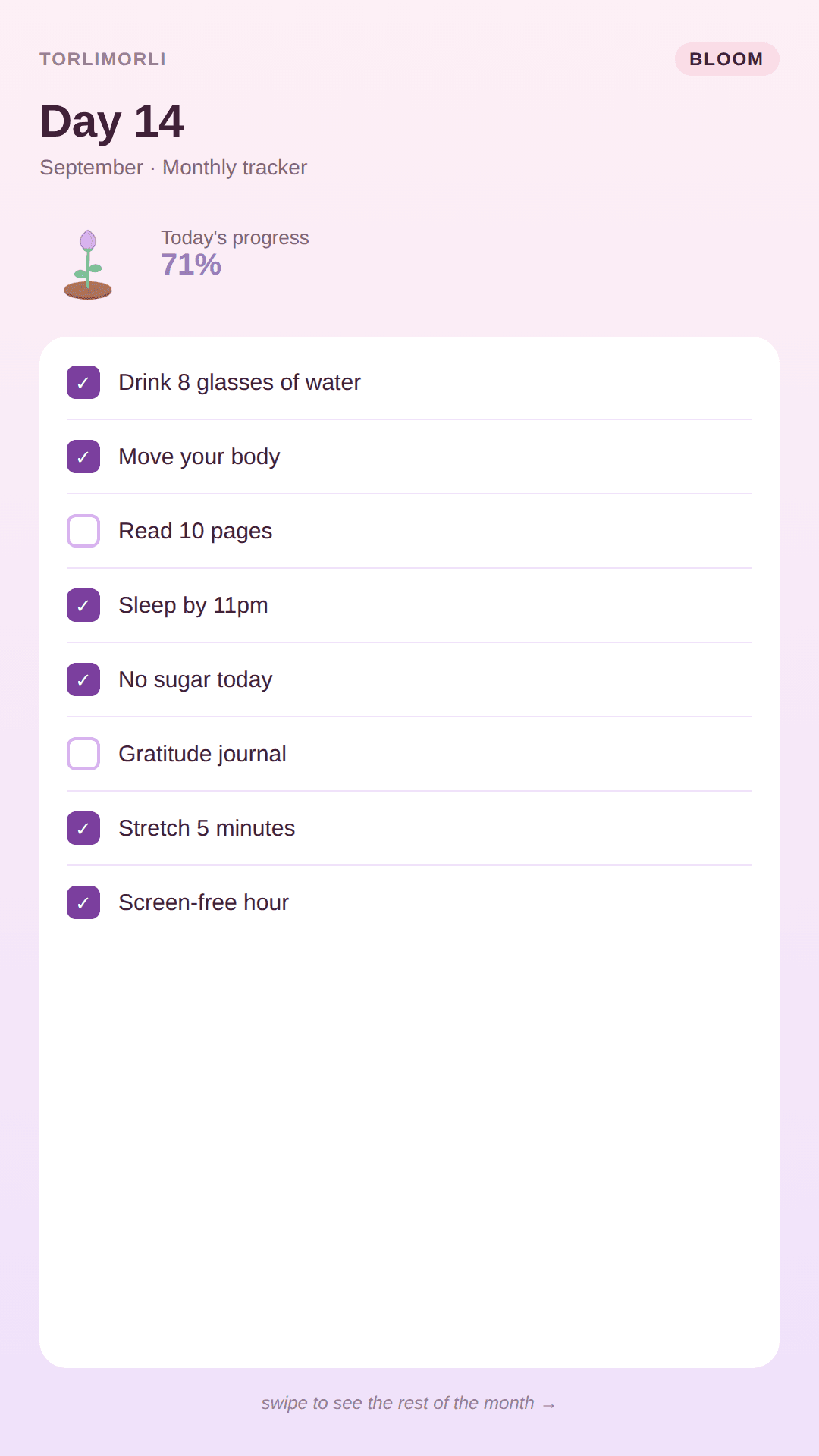Select the Day 14 heading

(111, 121)
